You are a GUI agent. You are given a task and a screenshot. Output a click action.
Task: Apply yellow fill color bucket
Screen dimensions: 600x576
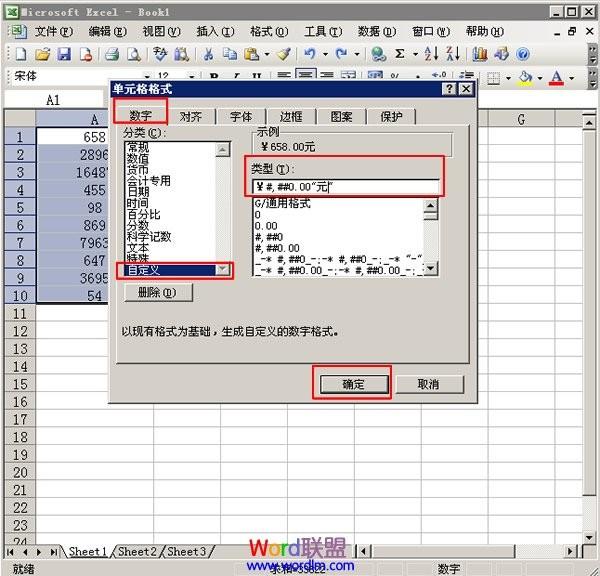(525, 78)
